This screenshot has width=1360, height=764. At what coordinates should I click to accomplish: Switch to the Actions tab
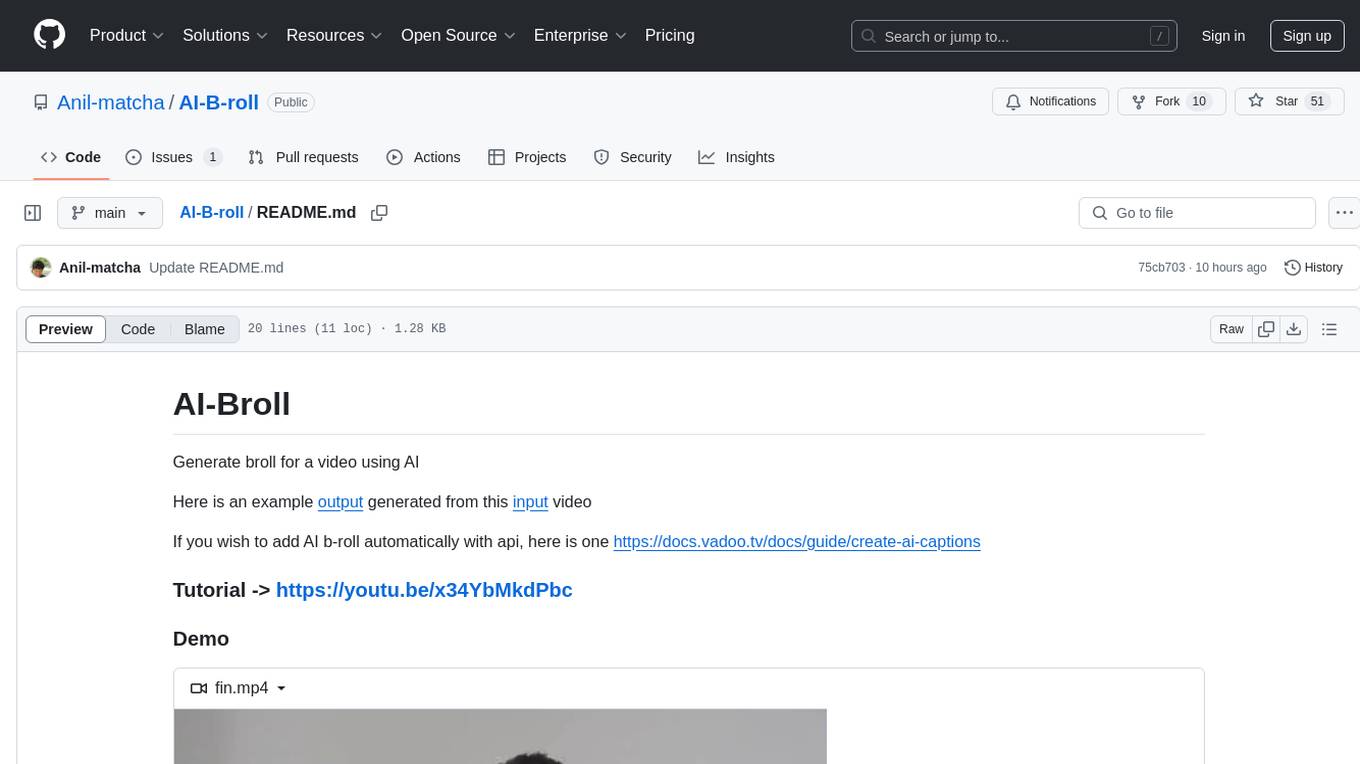click(423, 157)
